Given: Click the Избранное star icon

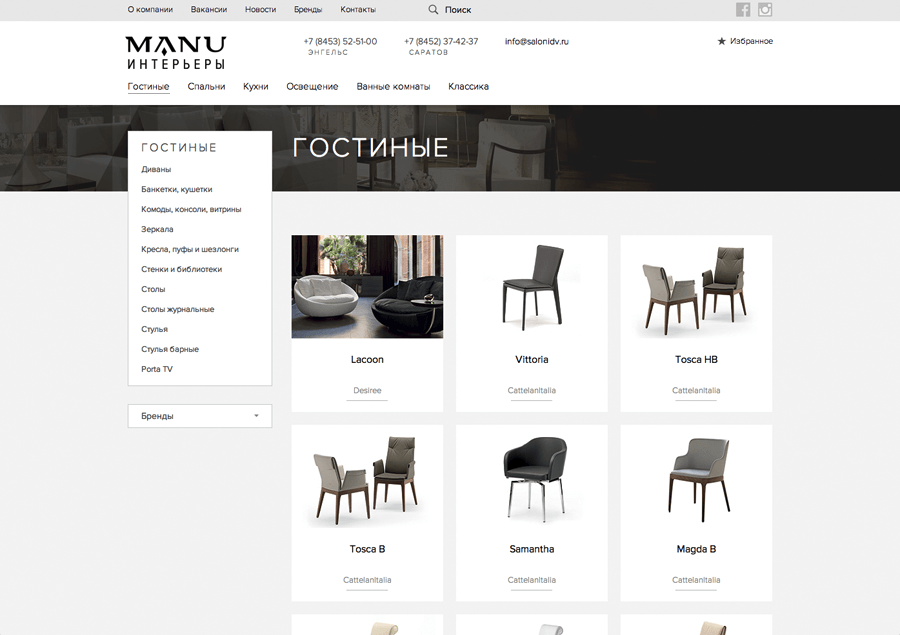Looking at the screenshot, I should [721, 41].
